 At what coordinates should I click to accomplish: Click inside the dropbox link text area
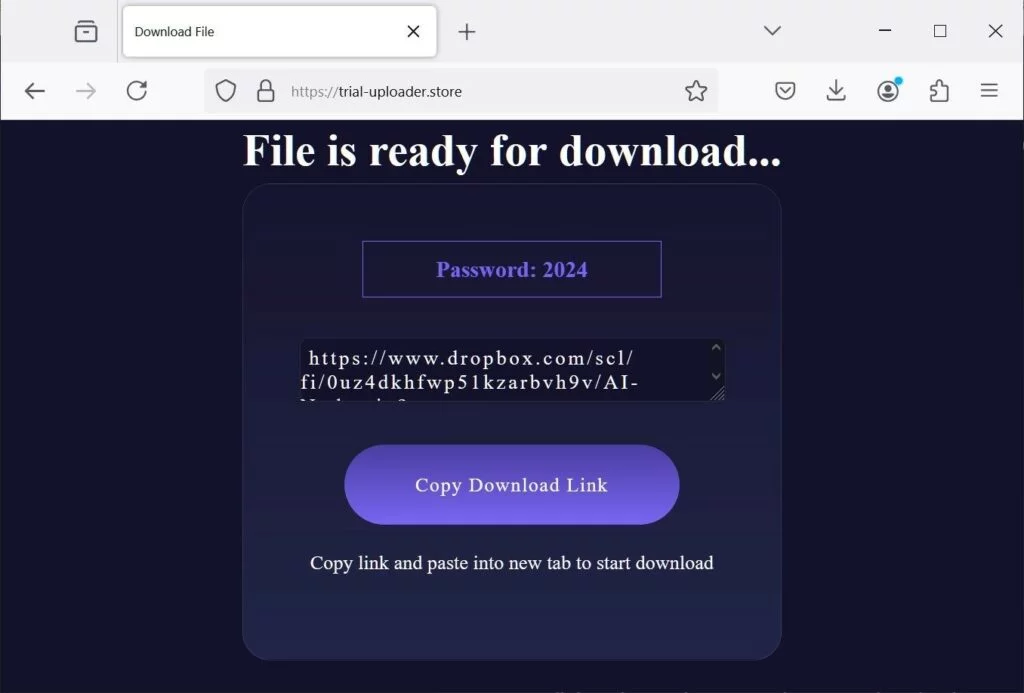pyautogui.click(x=506, y=370)
